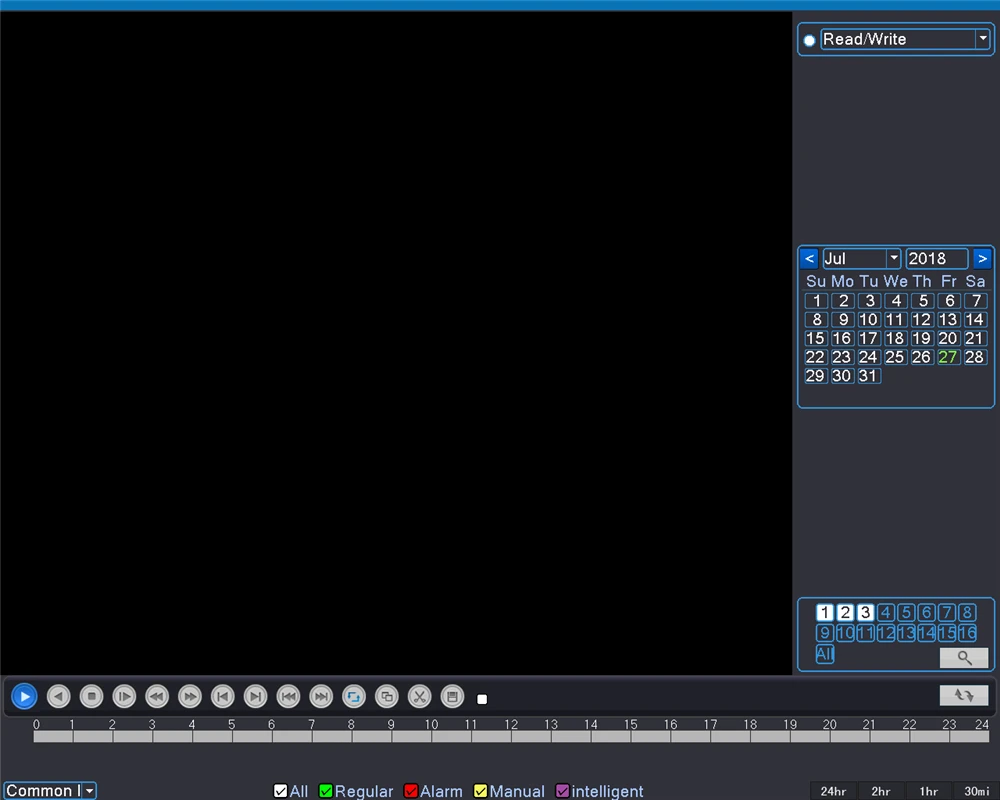1000x800 pixels.
Task: Select July 10 on calendar
Action: (x=869, y=320)
